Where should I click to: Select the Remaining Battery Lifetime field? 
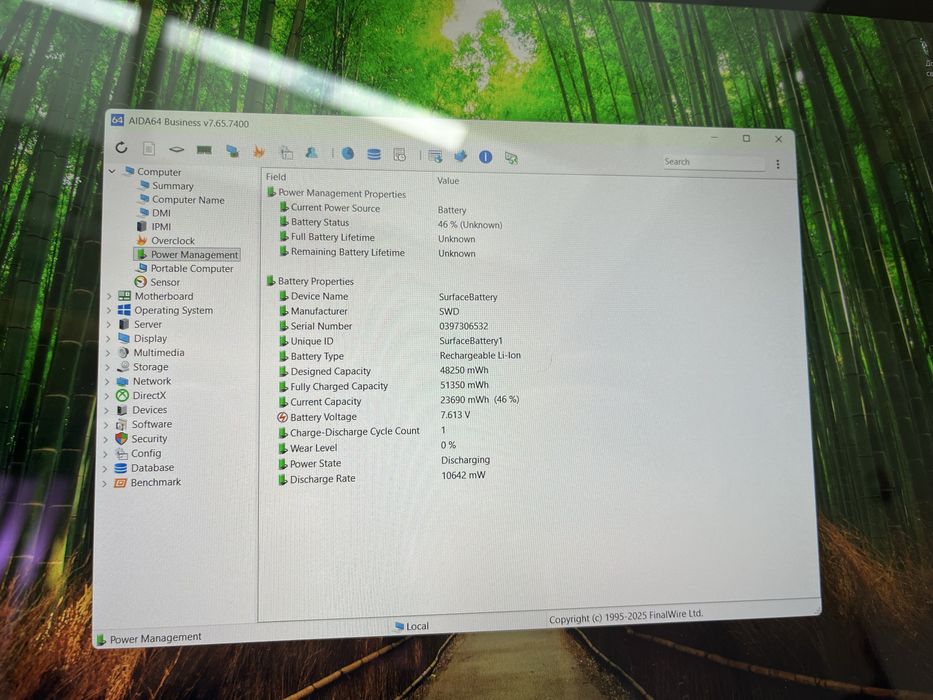[x=347, y=252]
